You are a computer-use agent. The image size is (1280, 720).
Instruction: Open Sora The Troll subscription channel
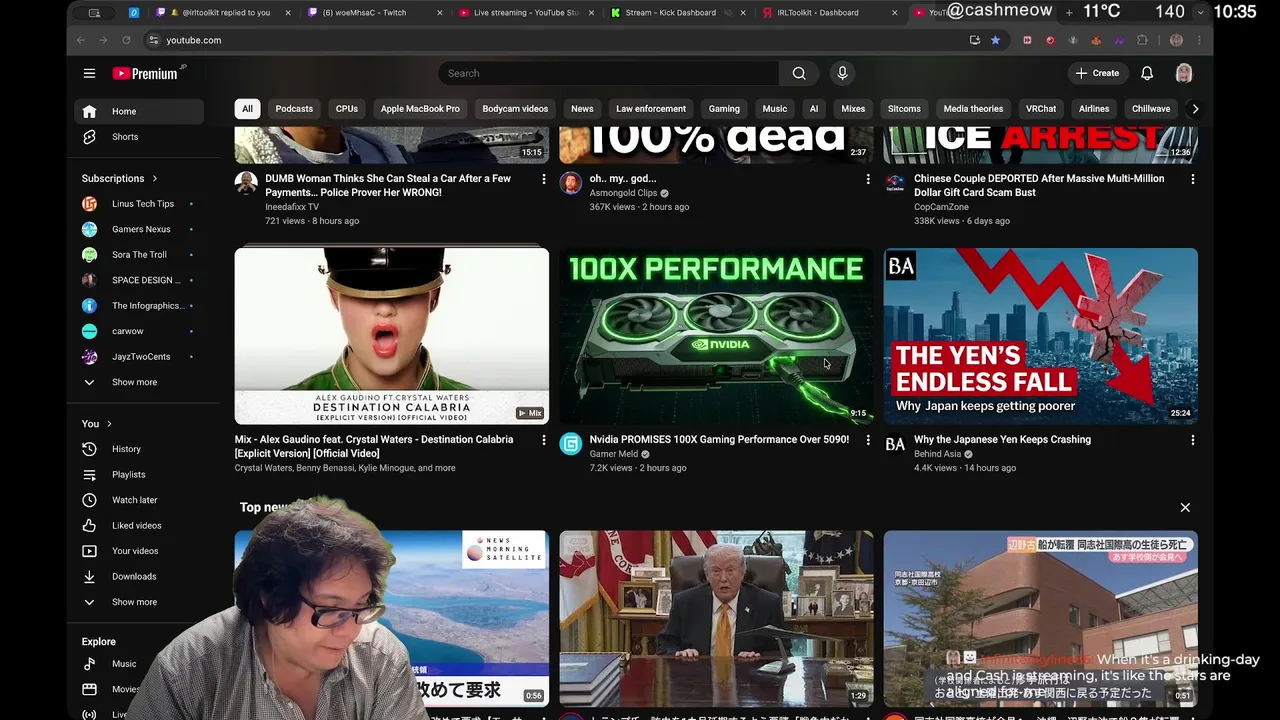coord(139,255)
